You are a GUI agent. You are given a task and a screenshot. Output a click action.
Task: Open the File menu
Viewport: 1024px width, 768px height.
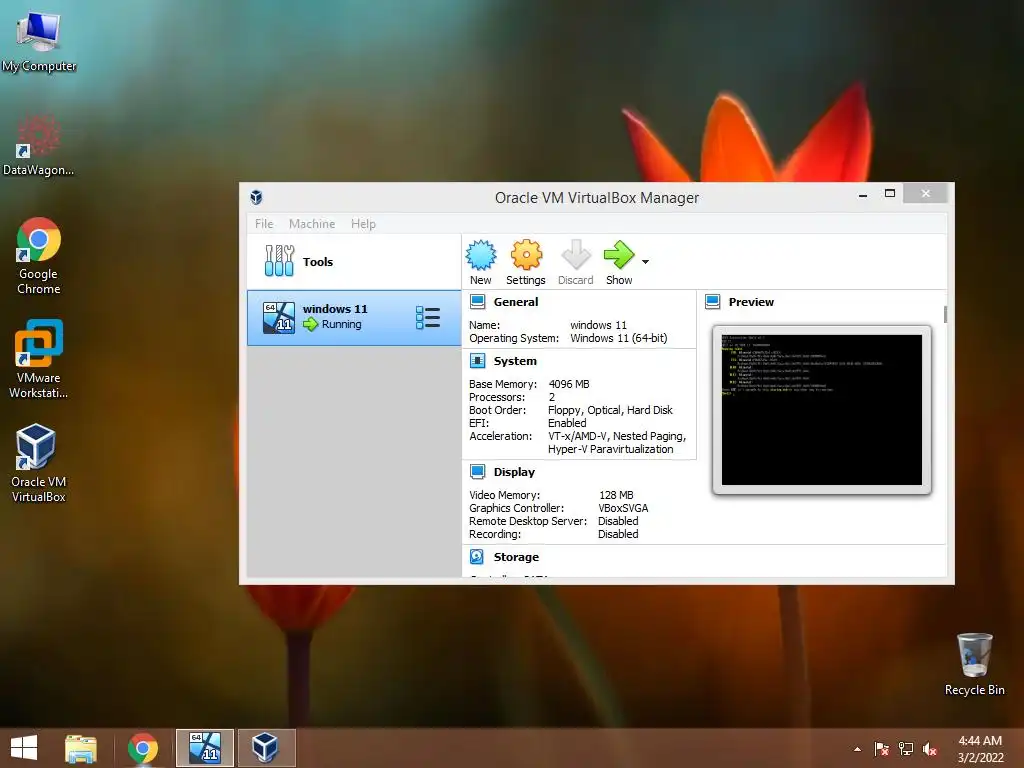point(264,223)
